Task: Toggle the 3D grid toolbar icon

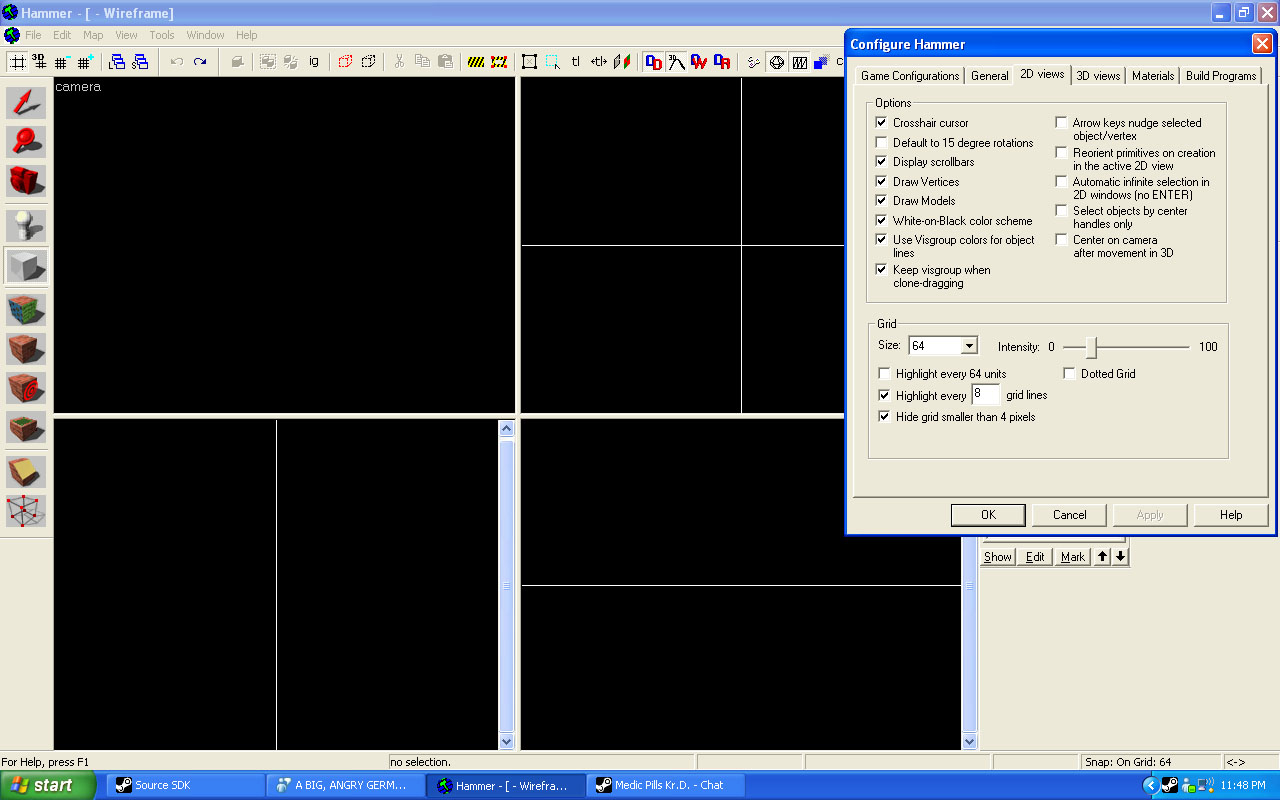Action: point(39,62)
